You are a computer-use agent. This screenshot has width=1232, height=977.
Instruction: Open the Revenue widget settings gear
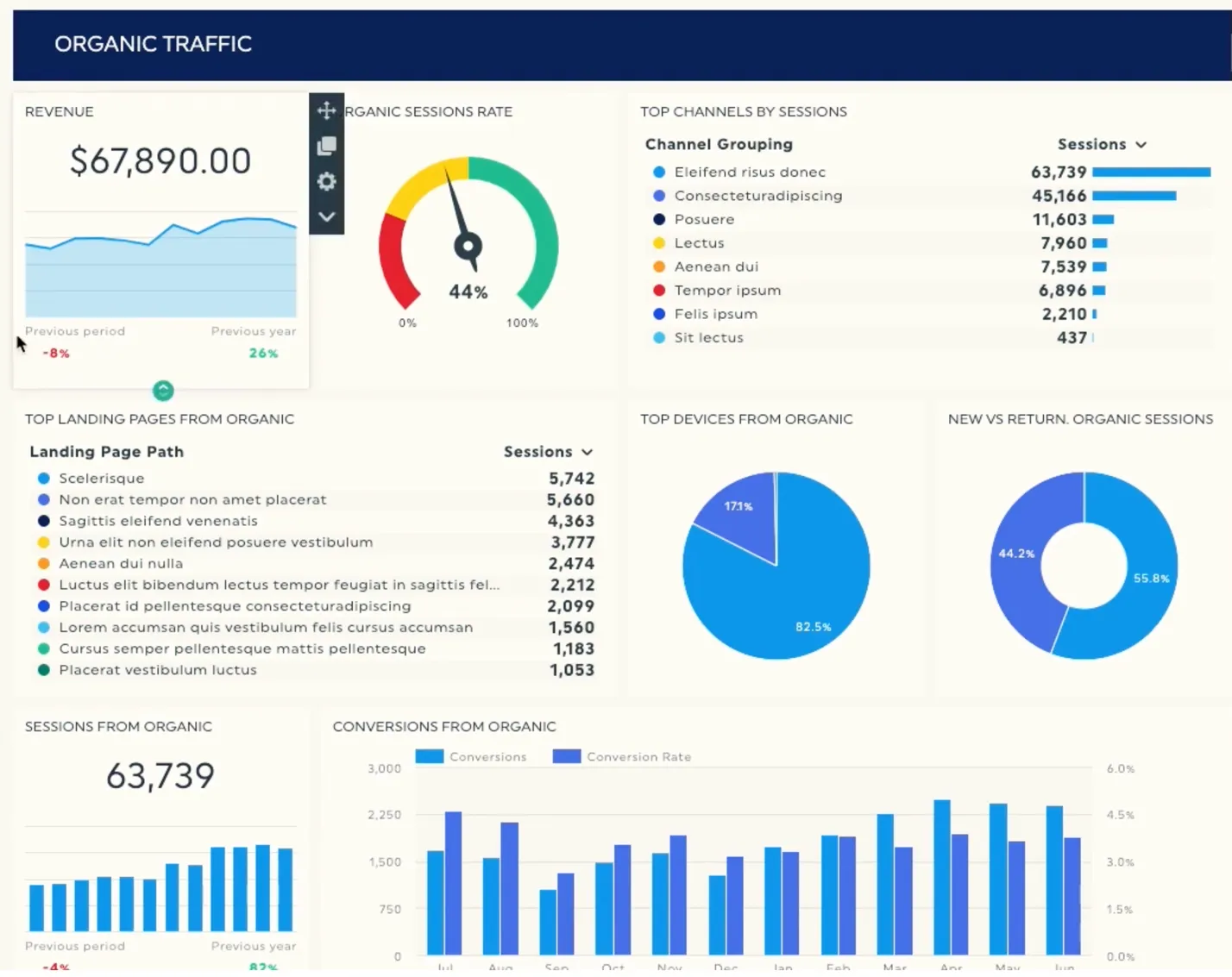click(326, 181)
